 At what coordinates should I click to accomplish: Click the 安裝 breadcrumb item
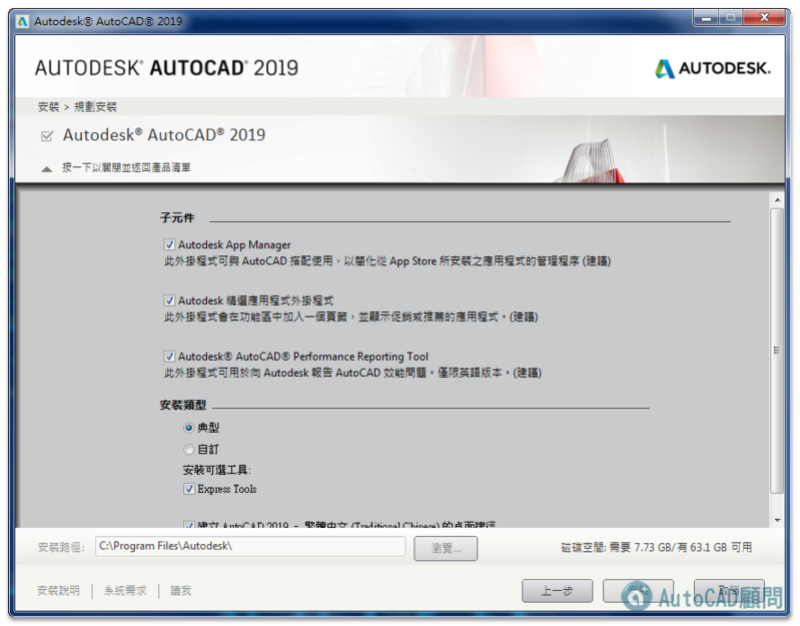(48, 107)
